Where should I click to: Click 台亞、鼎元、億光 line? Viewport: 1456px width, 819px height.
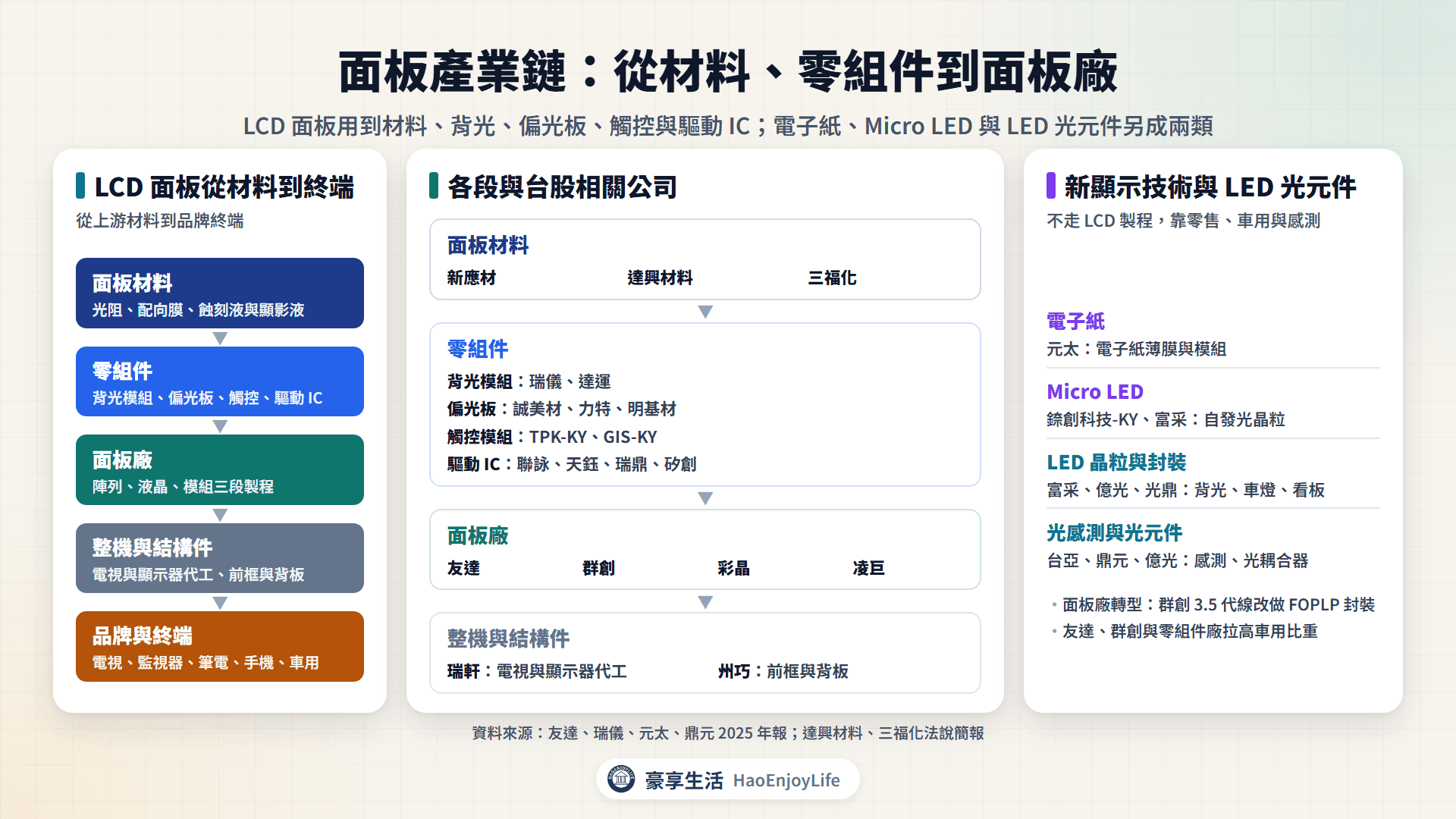(1177, 560)
